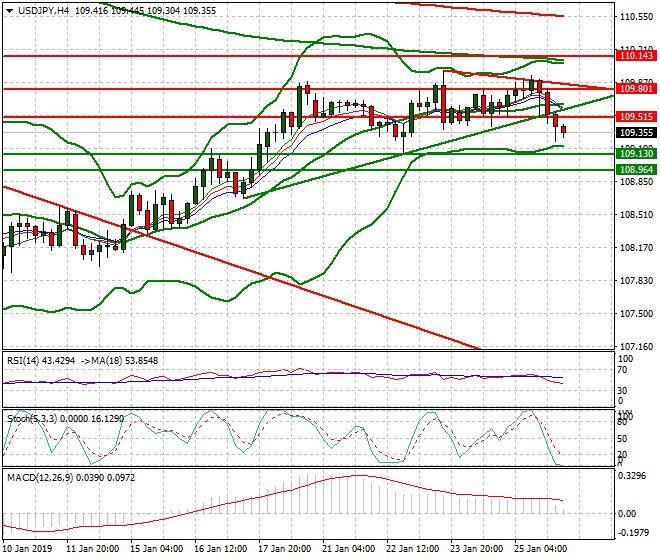
Task: Click the 107.500 price scale value
Action: [636, 314]
